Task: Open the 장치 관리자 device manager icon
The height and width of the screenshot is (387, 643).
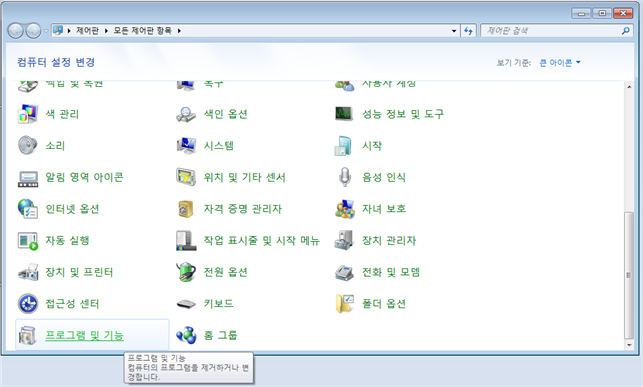Action: [x=344, y=240]
